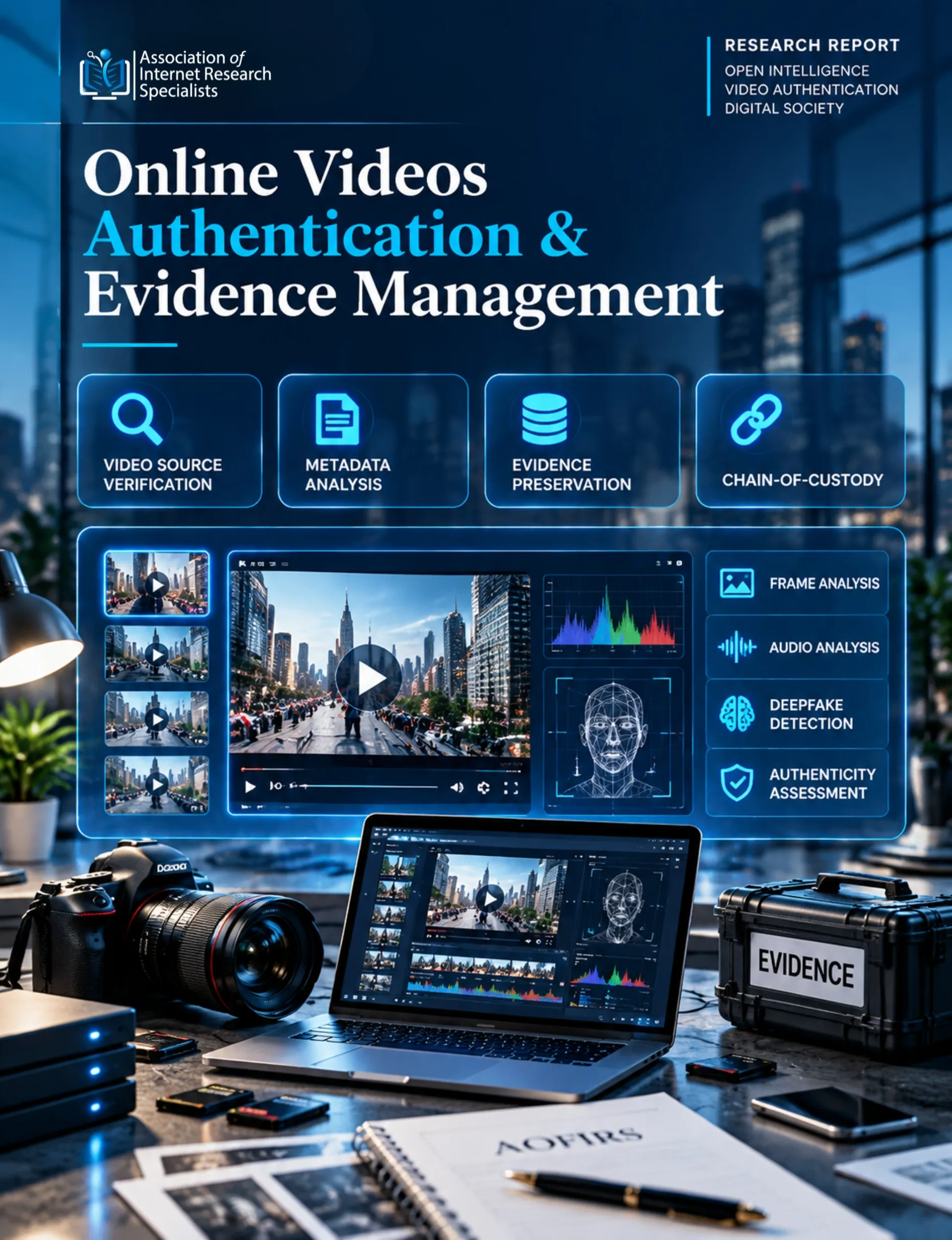
Task: Click the document icon above Metadata Analysis
Action: 337,419
